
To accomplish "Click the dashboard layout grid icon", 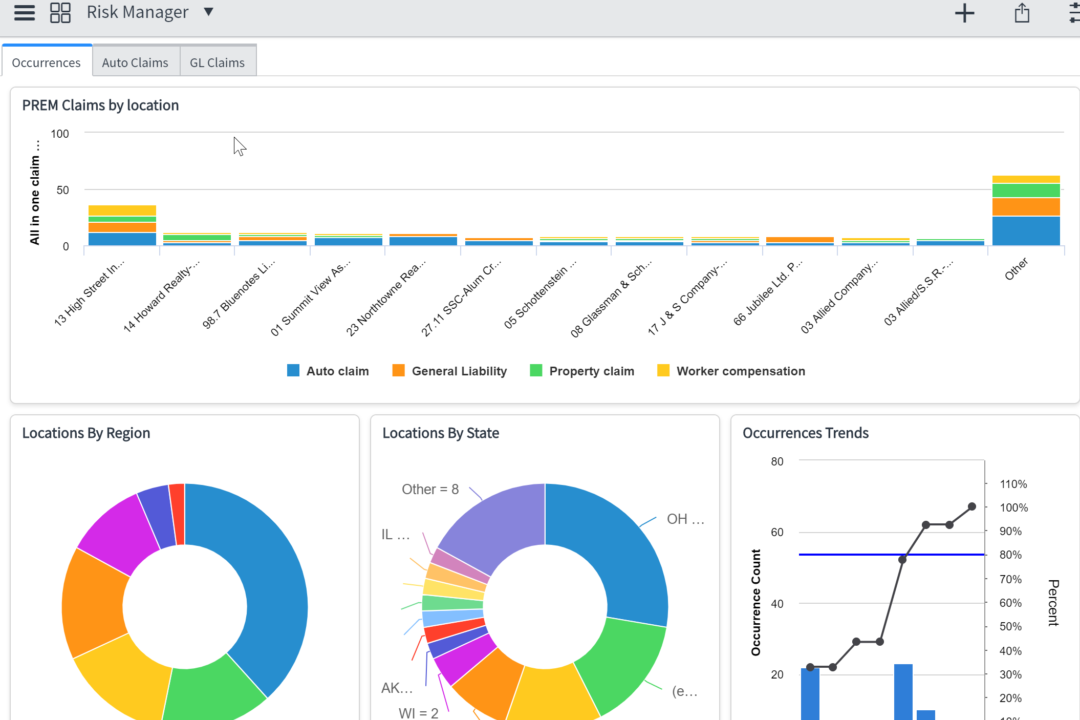I will click(x=60, y=13).
